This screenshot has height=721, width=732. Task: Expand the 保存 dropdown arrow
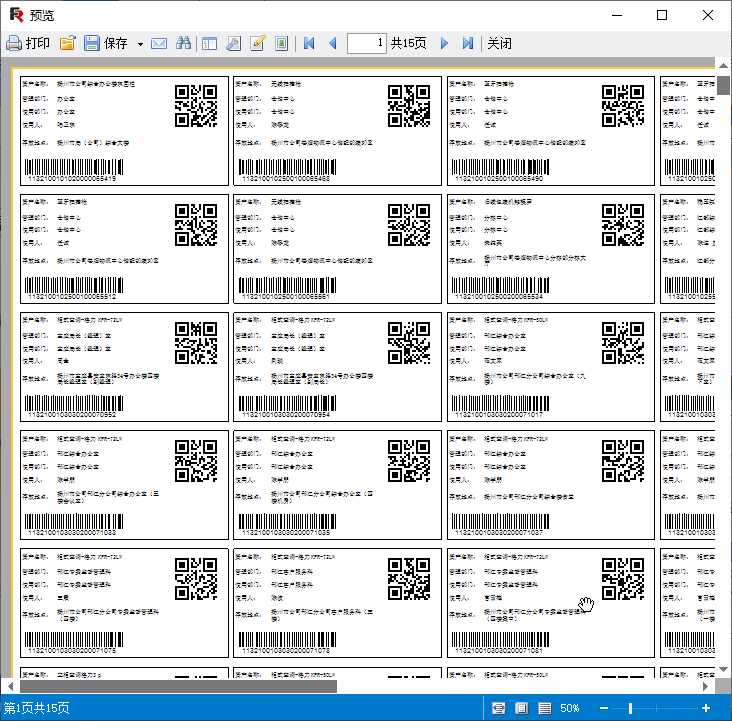point(140,44)
